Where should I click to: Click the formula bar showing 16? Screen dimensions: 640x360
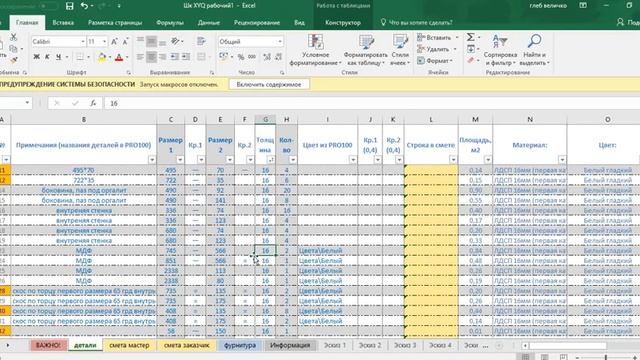tap(371, 103)
